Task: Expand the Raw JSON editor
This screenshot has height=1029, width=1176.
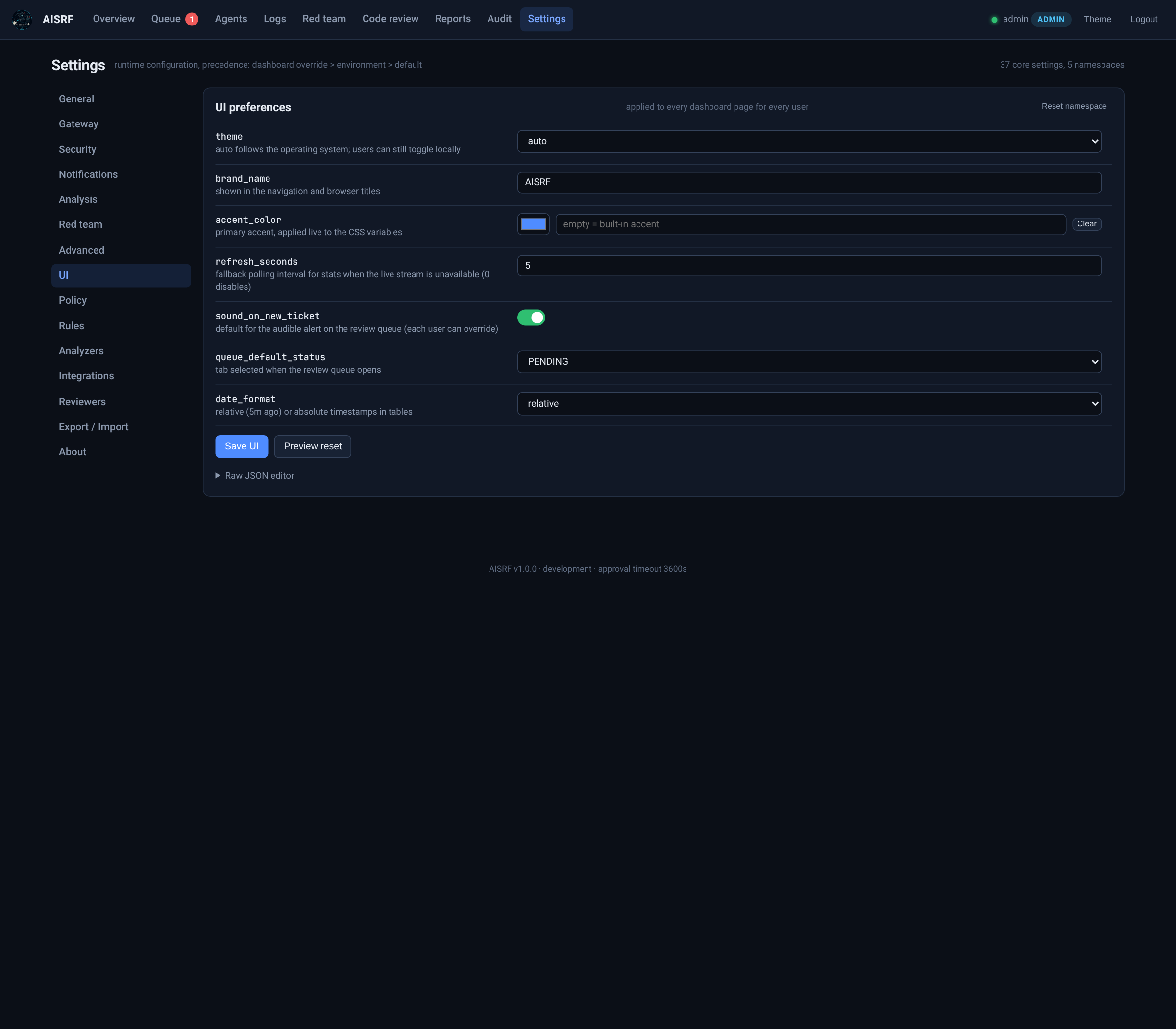Action: point(254,475)
